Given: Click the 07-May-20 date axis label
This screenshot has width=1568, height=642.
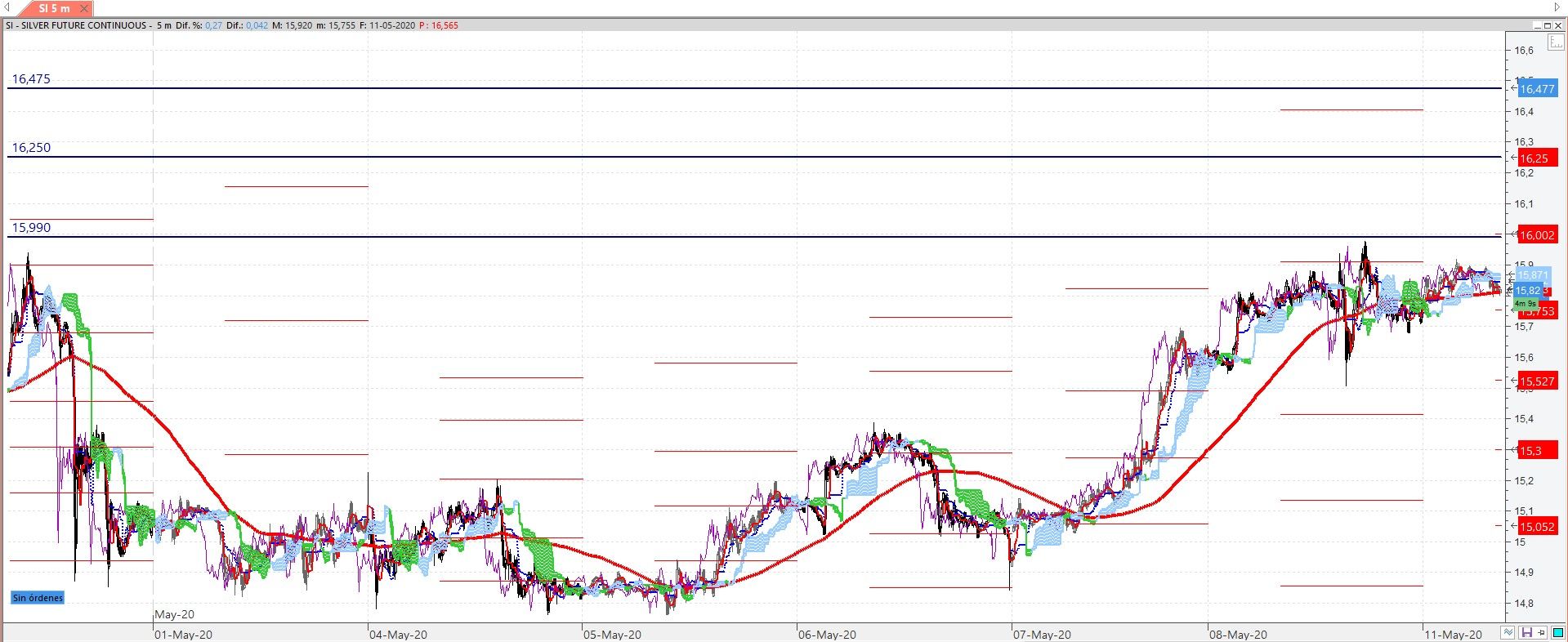Looking at the screenshot, I should click(x=1042, y=635).
